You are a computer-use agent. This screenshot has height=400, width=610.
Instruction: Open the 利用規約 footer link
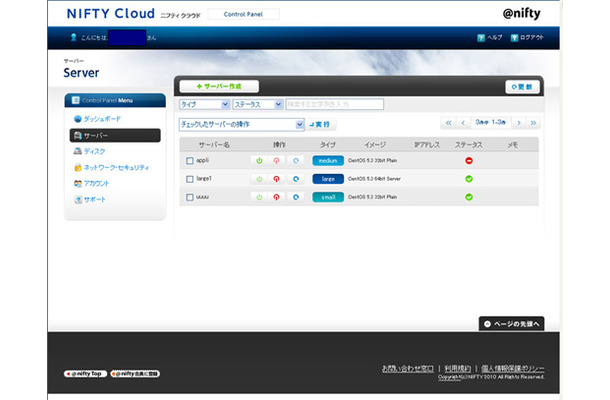point(458,368)
